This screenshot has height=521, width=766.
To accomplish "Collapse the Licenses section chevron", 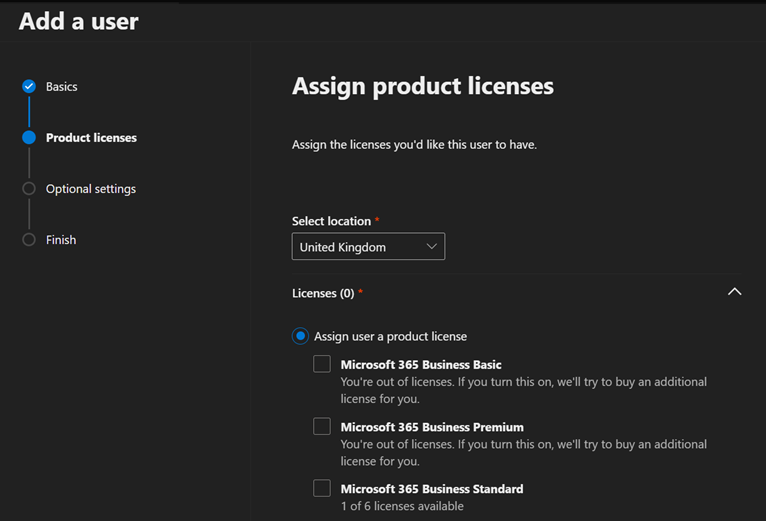I will click(734, 292).
